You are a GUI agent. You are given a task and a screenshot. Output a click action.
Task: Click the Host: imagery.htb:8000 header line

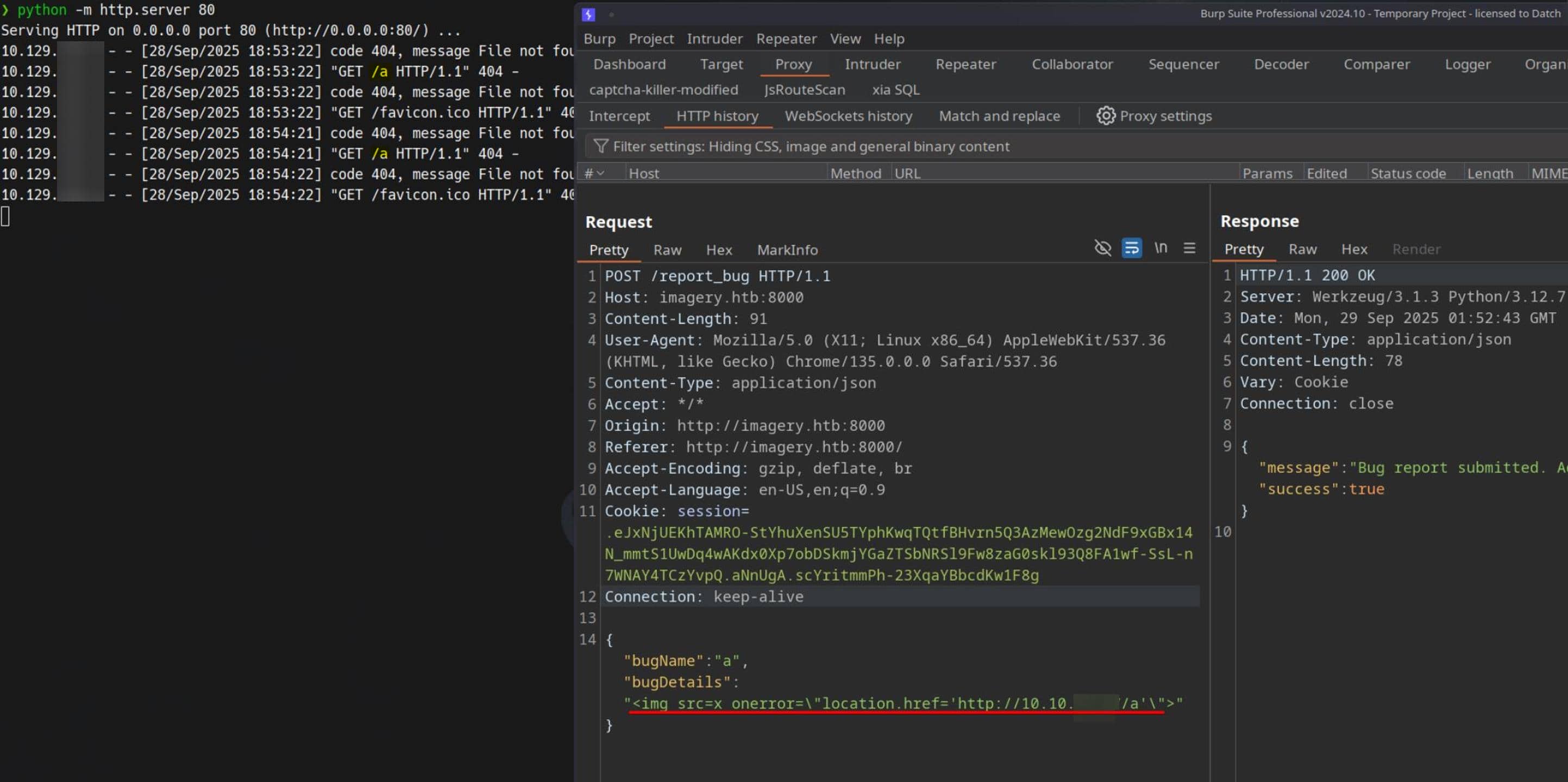(x=704, y=298)
